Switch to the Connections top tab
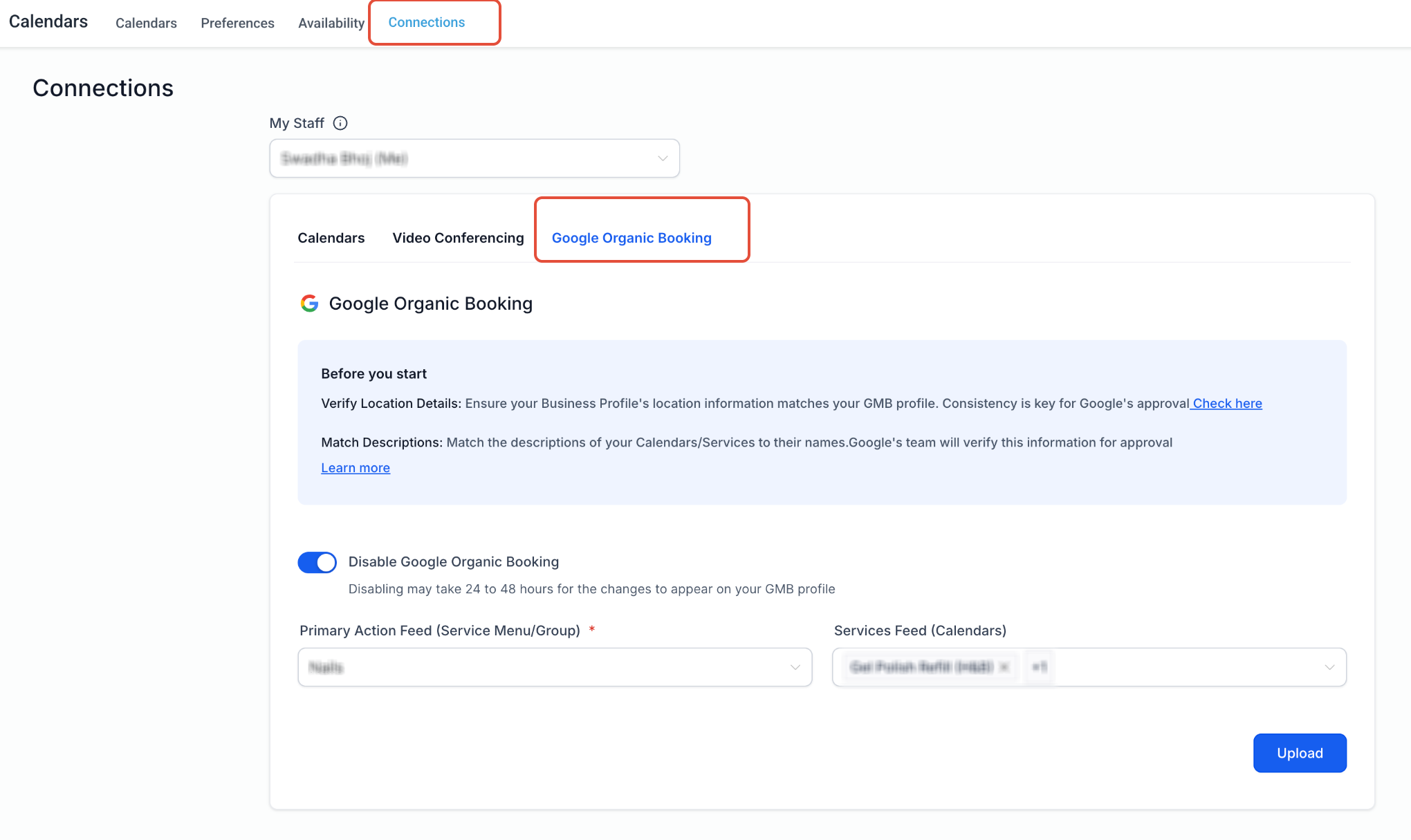Viewport: 1411px width, 840px height. pyautogui.click(x=427, y=23)
